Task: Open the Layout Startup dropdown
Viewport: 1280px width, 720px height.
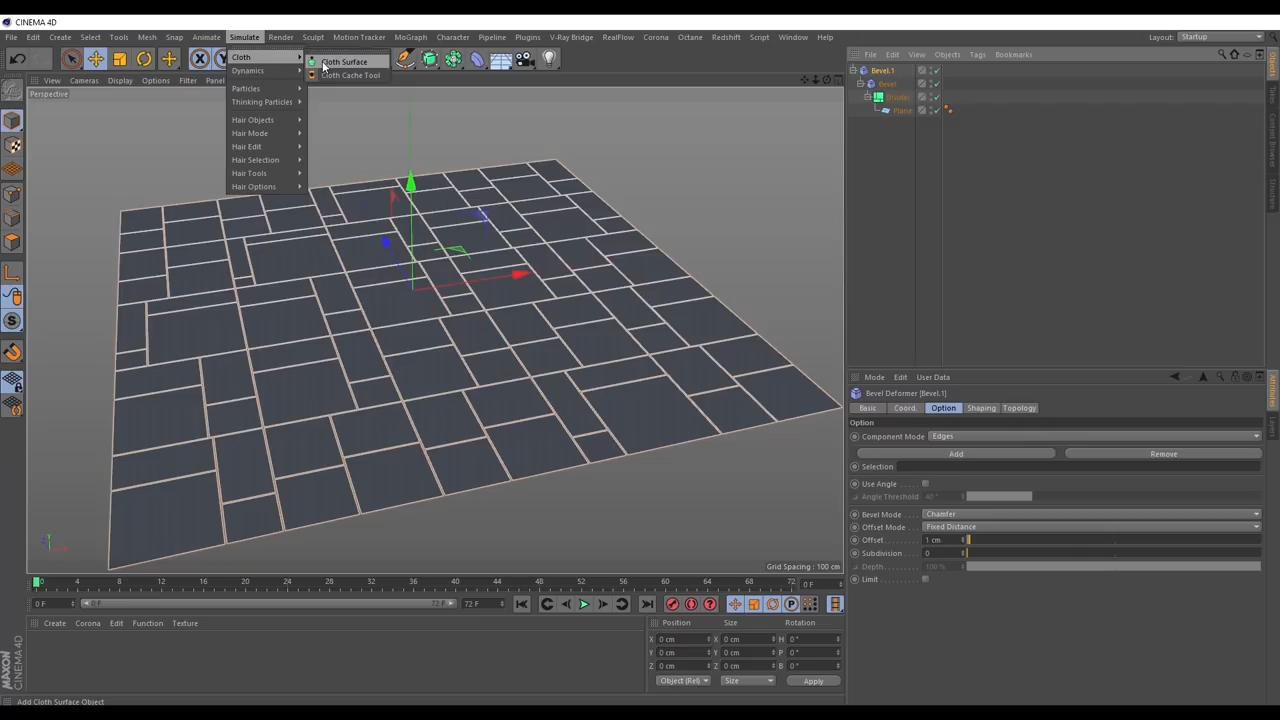Action: pos(1221,37)
